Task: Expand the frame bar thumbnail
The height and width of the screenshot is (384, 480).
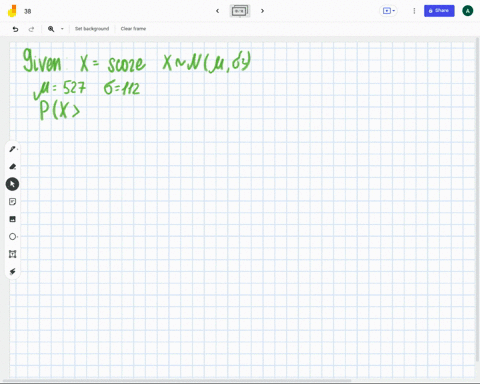Action: click(240, 11)
